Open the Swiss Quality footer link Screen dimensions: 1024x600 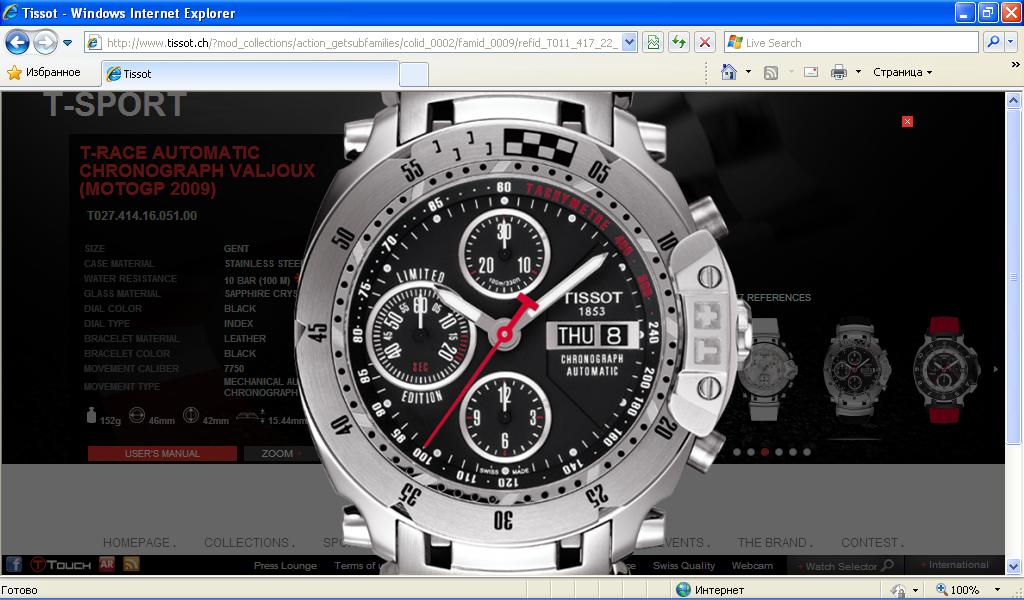pos(684,566)
